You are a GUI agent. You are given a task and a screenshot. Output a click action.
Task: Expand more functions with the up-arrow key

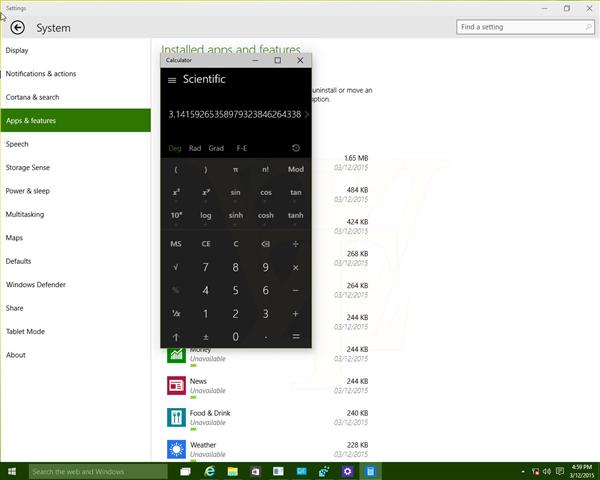click(x=176, y=337)
